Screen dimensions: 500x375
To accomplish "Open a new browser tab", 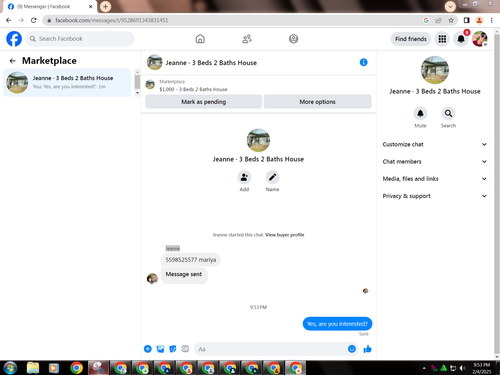I will [x=105, y=6].
